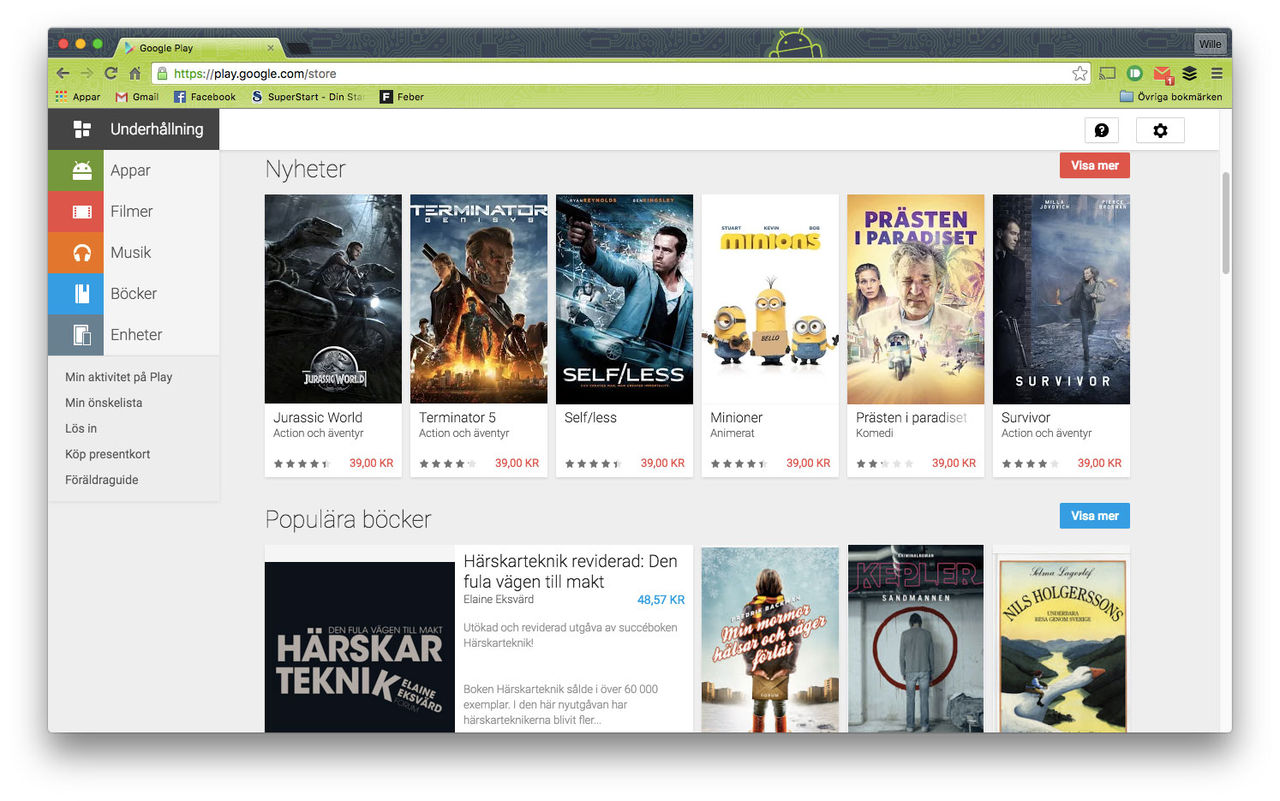Screen dimensions: 1280x801
Task: Click the Buffer layers extension icon
Action: [1190, 73]
